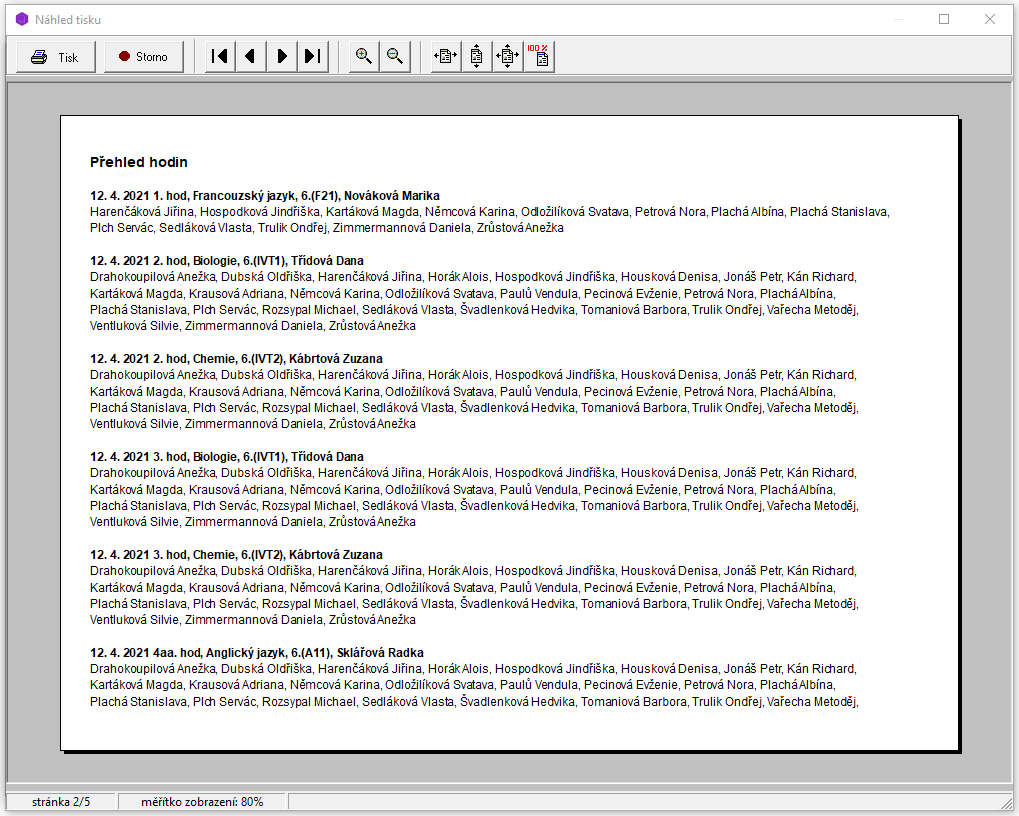The width and height of the screenshot is (1019, 816).
Task: Jump to the last page
Action: click(313, 57)
